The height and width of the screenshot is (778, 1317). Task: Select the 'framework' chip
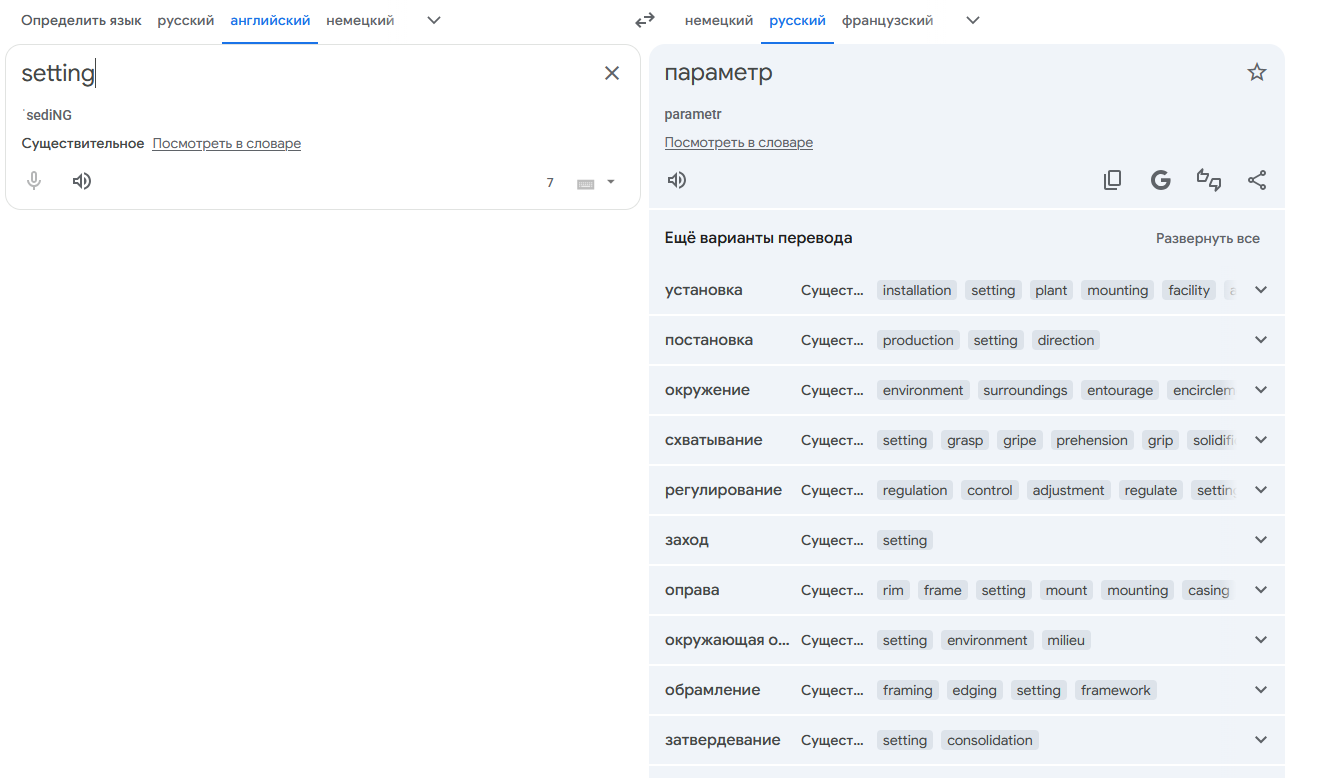point(1116,690)
